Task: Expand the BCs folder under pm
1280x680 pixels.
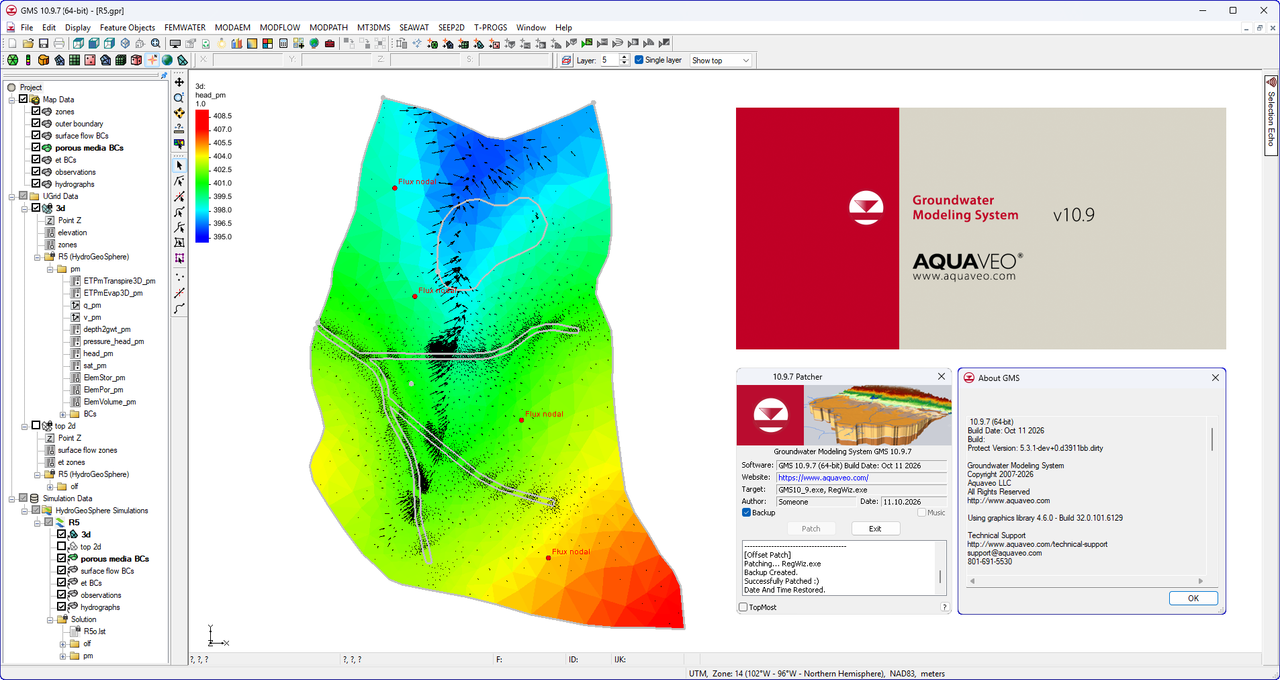Action: tap(63, 414)
